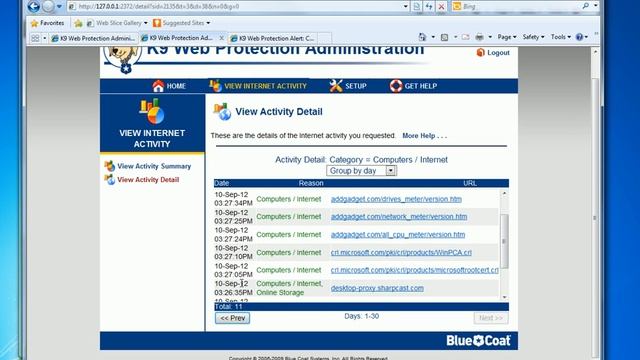Close the active K9 Web Protection tab
This screenshot has width=640, height=360.
tap(222, 38)
